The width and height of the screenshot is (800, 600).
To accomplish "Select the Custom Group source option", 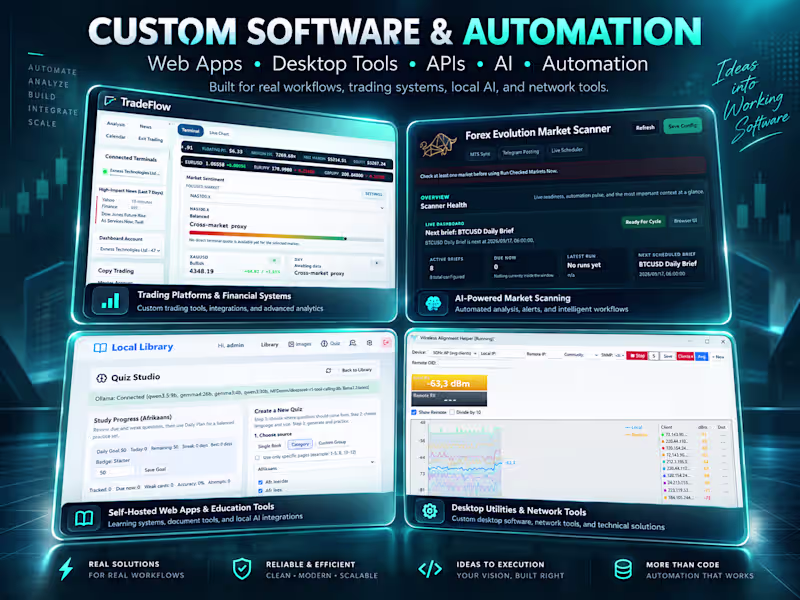I will 332,442.
